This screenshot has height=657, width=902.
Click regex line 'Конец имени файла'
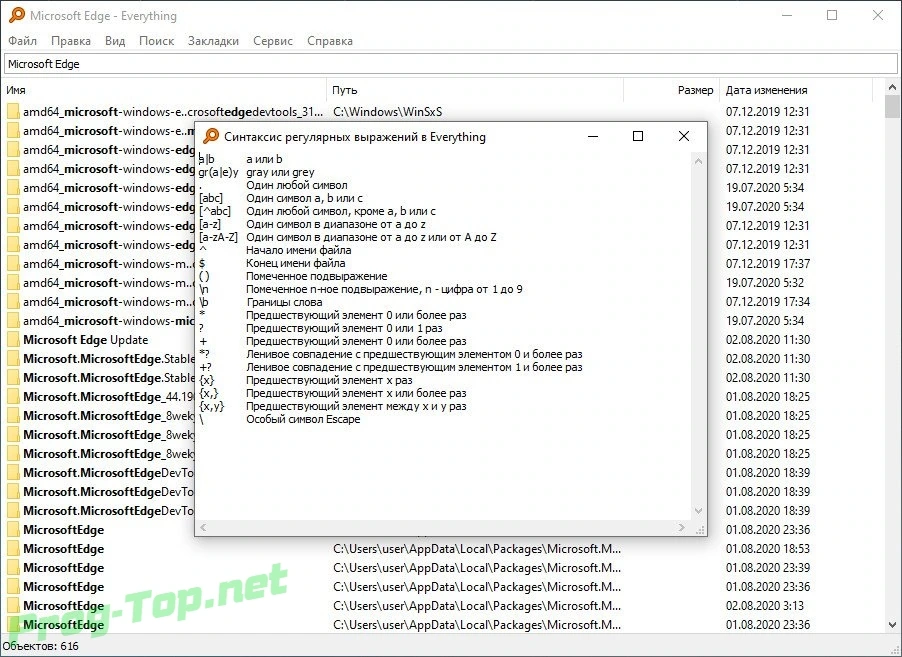(296, 263)
